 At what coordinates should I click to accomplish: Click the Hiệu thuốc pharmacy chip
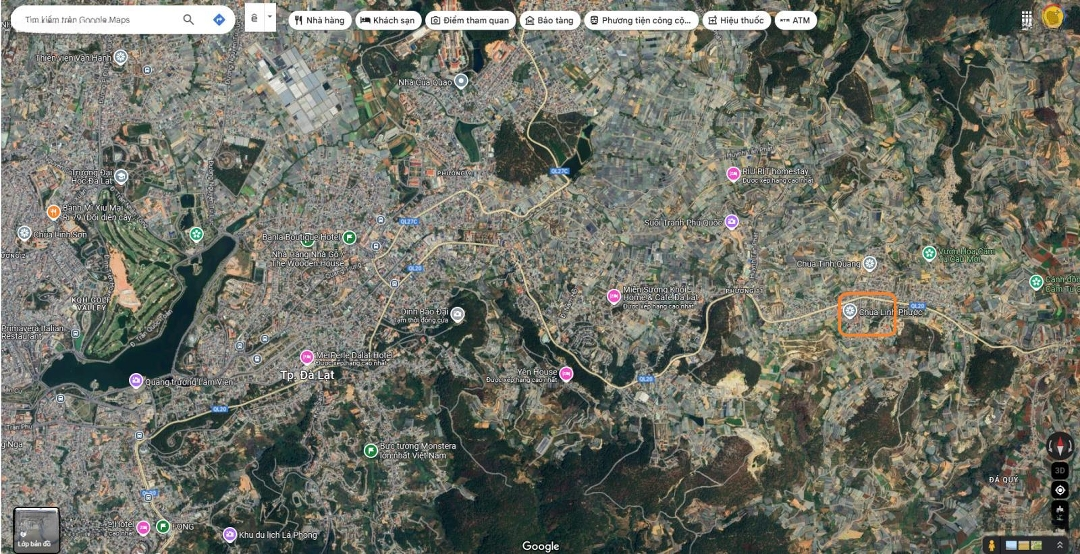(x=735, y=20)
